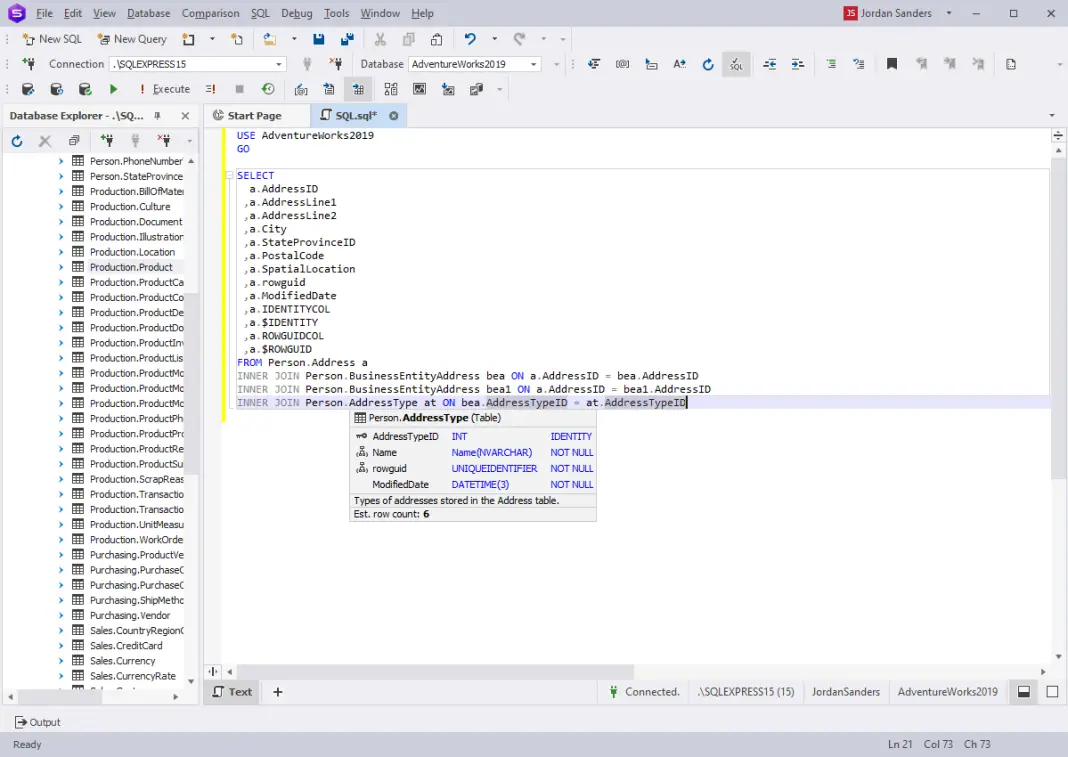Image resolution: width=1068 pixels, height=757 pixels.
Task: Click the Execute button label
Action: [x=170, y=89]
